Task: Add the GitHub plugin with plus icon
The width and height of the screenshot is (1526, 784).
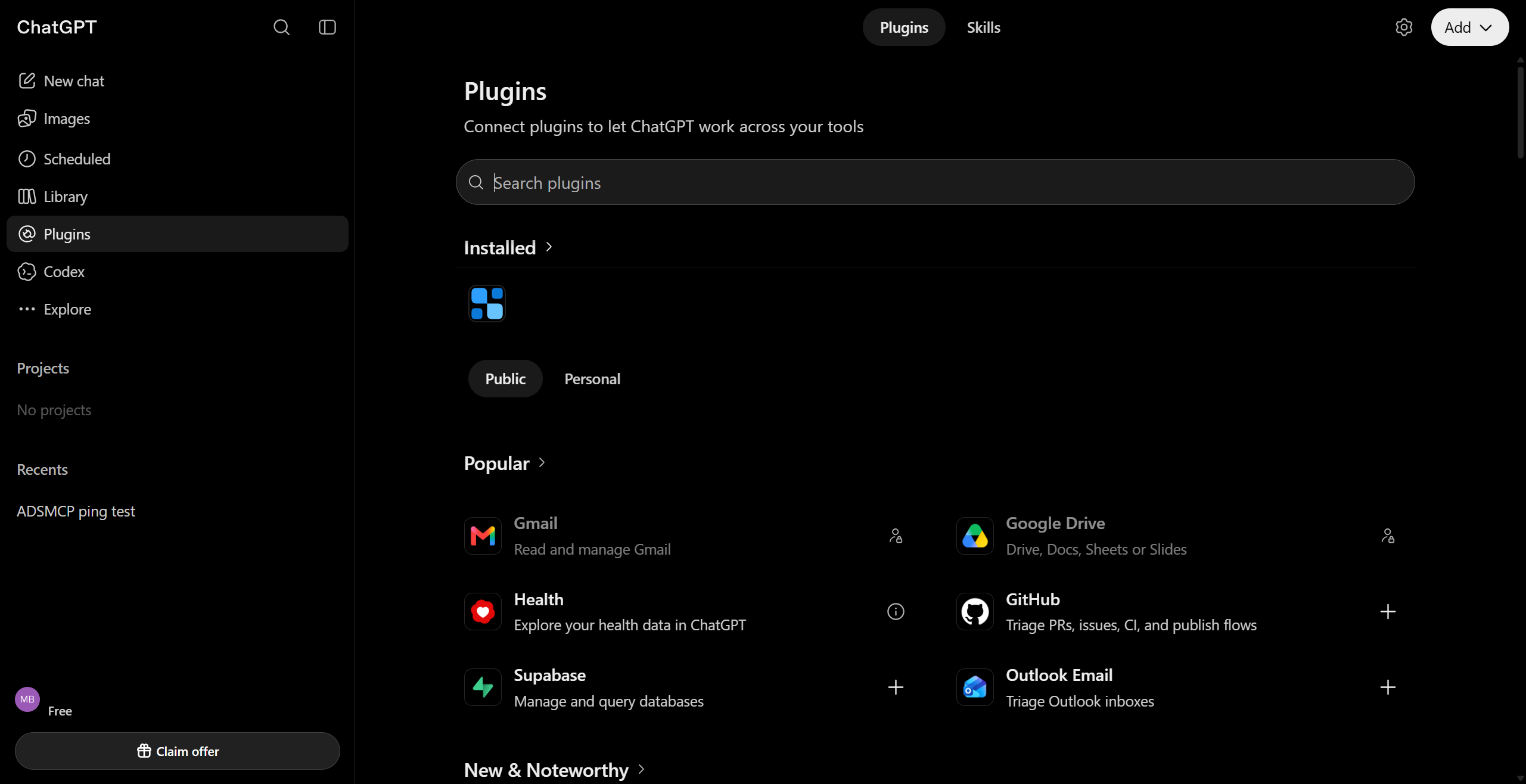Action: pos(1388,611)
